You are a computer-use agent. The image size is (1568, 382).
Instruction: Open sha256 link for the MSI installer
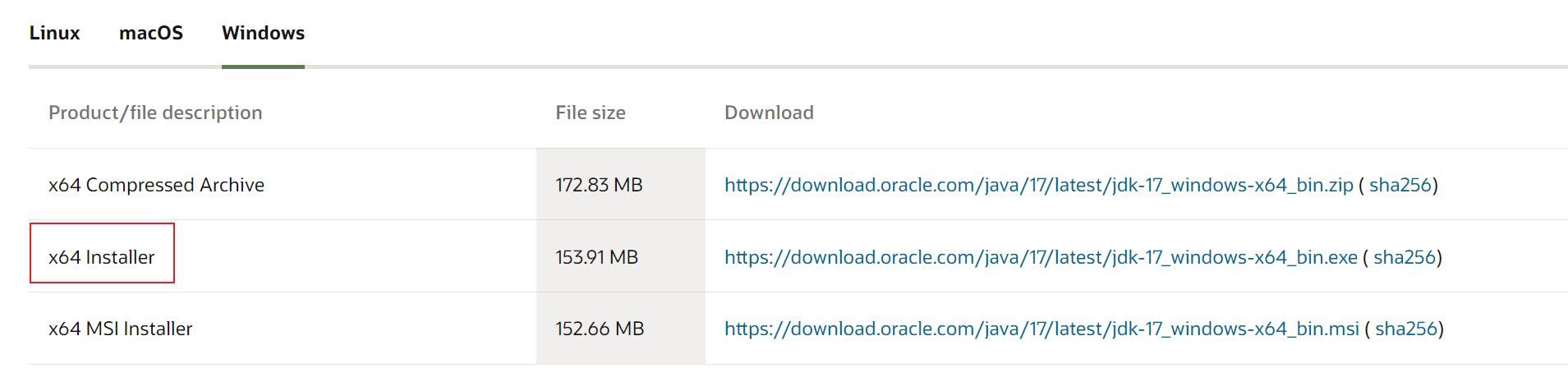(x=1406, y=329)
